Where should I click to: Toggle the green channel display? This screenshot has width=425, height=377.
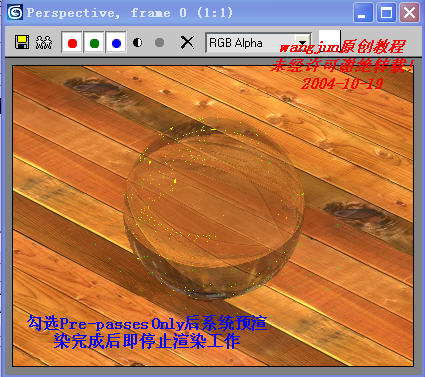coord(94,43)
